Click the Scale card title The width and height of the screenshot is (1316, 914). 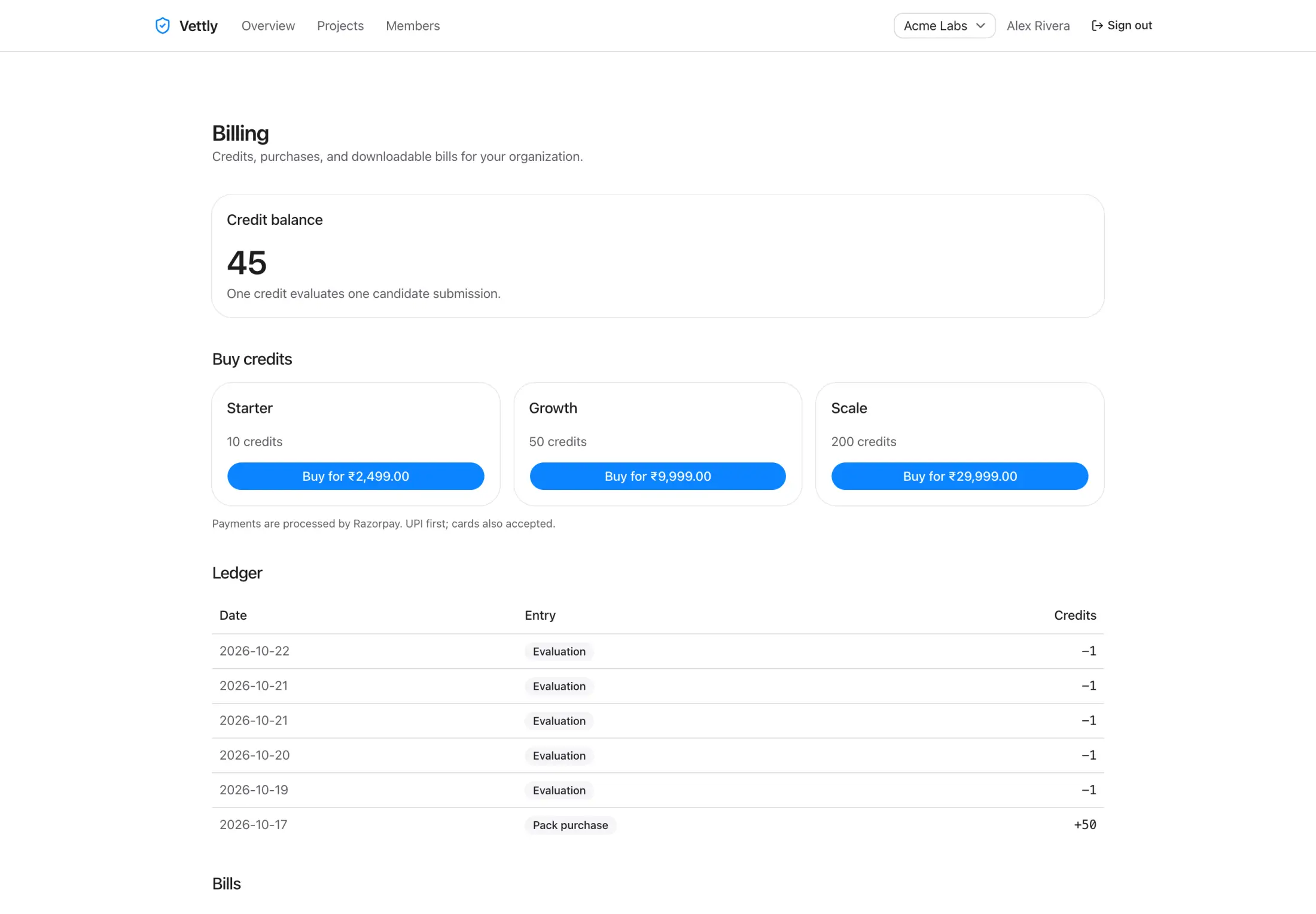tap(849, 408)
